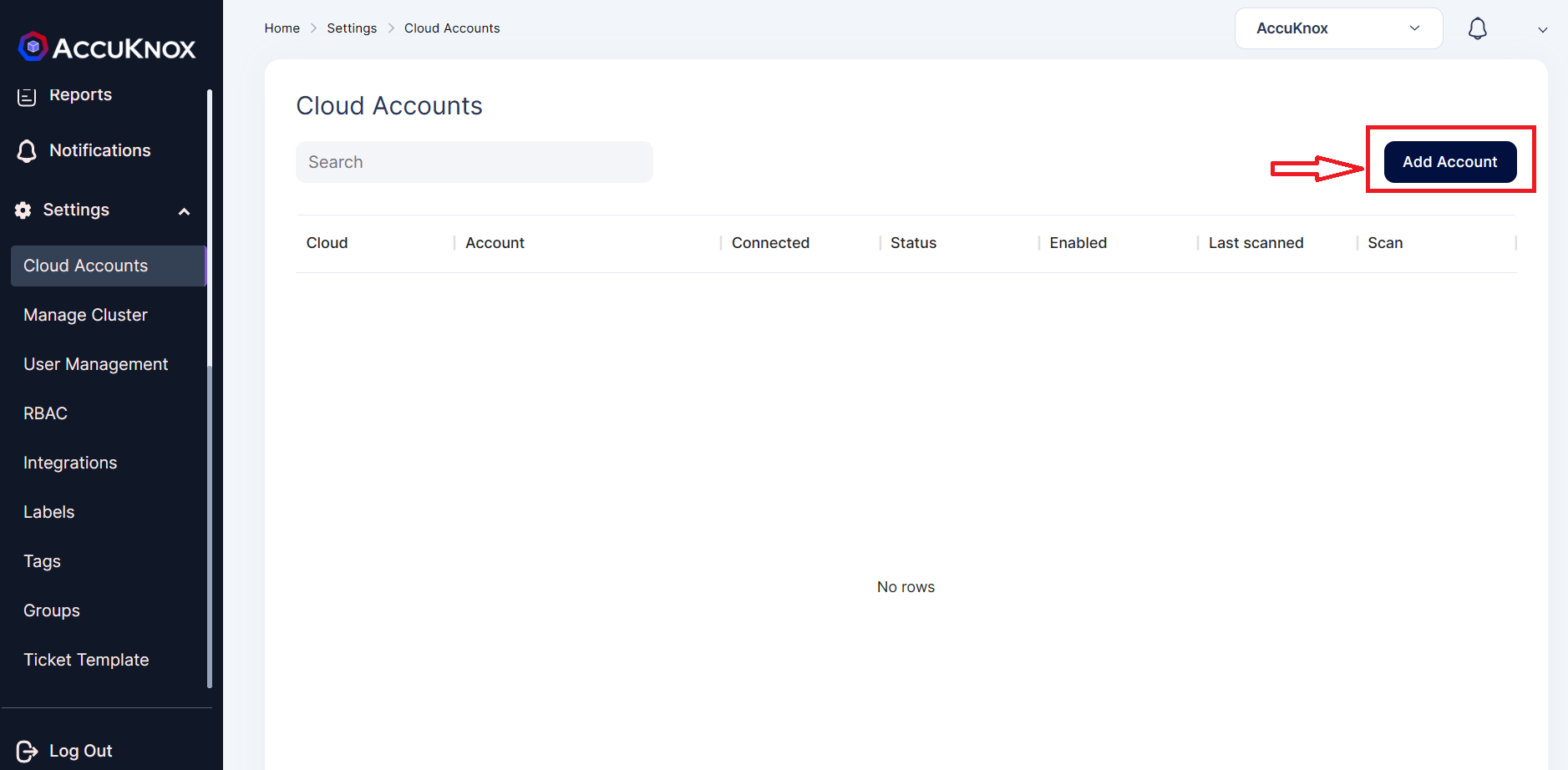The width and height of the screenshot is (1568, 770).
Task: Sort by Account column header
Action: click(495, 243)
